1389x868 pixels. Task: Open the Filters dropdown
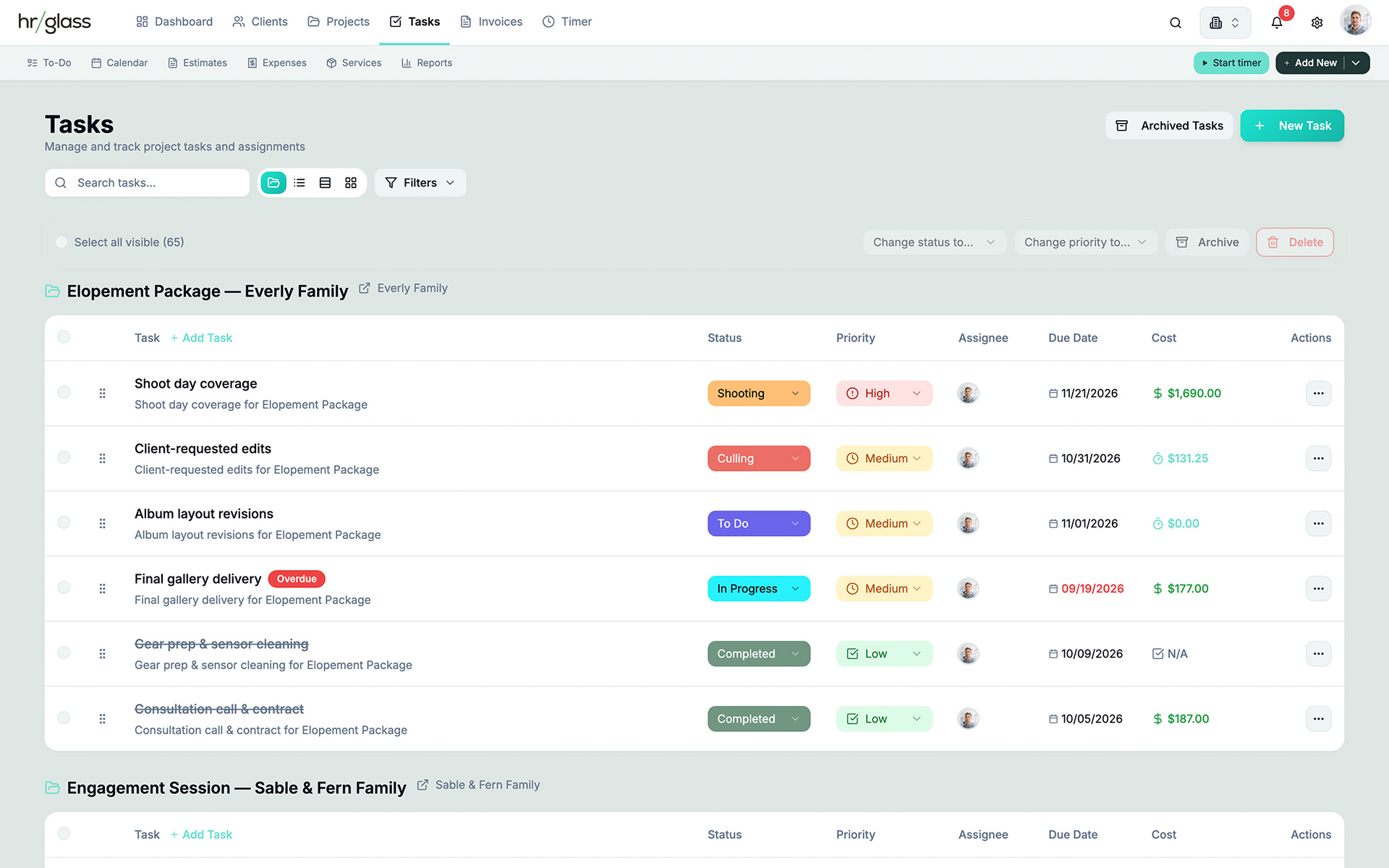pyautogui.click(x=420, y=183)
